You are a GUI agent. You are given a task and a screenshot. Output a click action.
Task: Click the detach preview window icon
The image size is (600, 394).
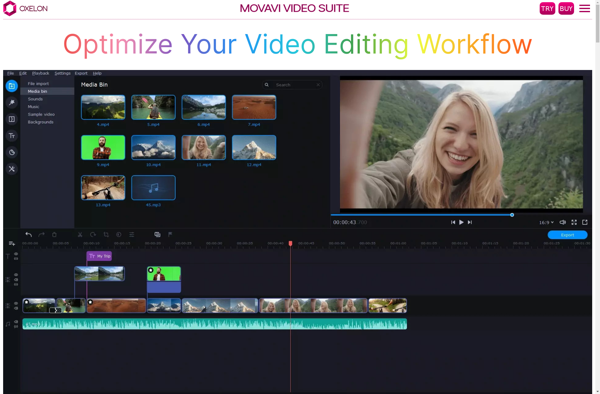click(585, 222)
